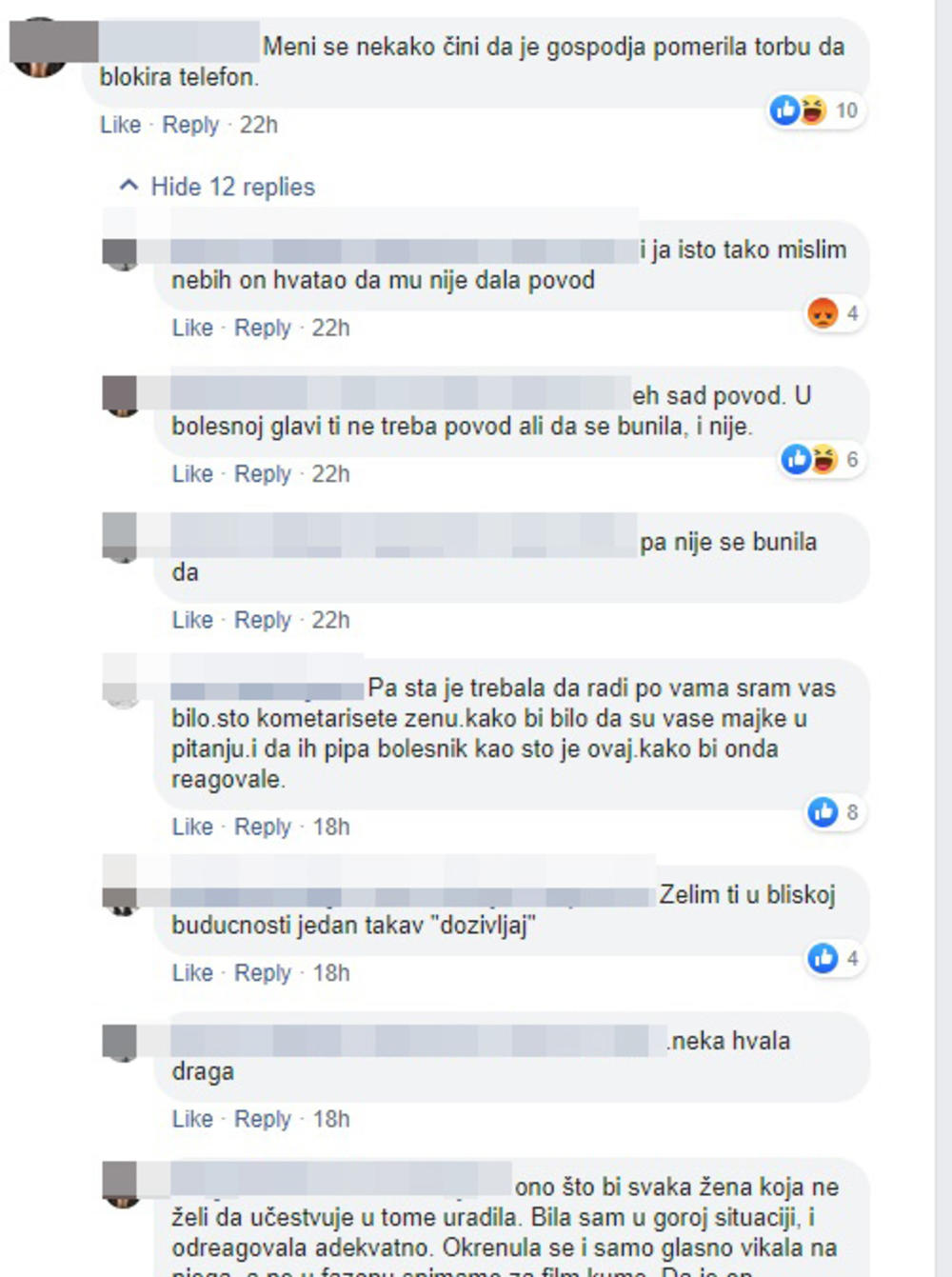Reply to the 'neka hvala draga' comment
952x1277 pixels.
263,1119
